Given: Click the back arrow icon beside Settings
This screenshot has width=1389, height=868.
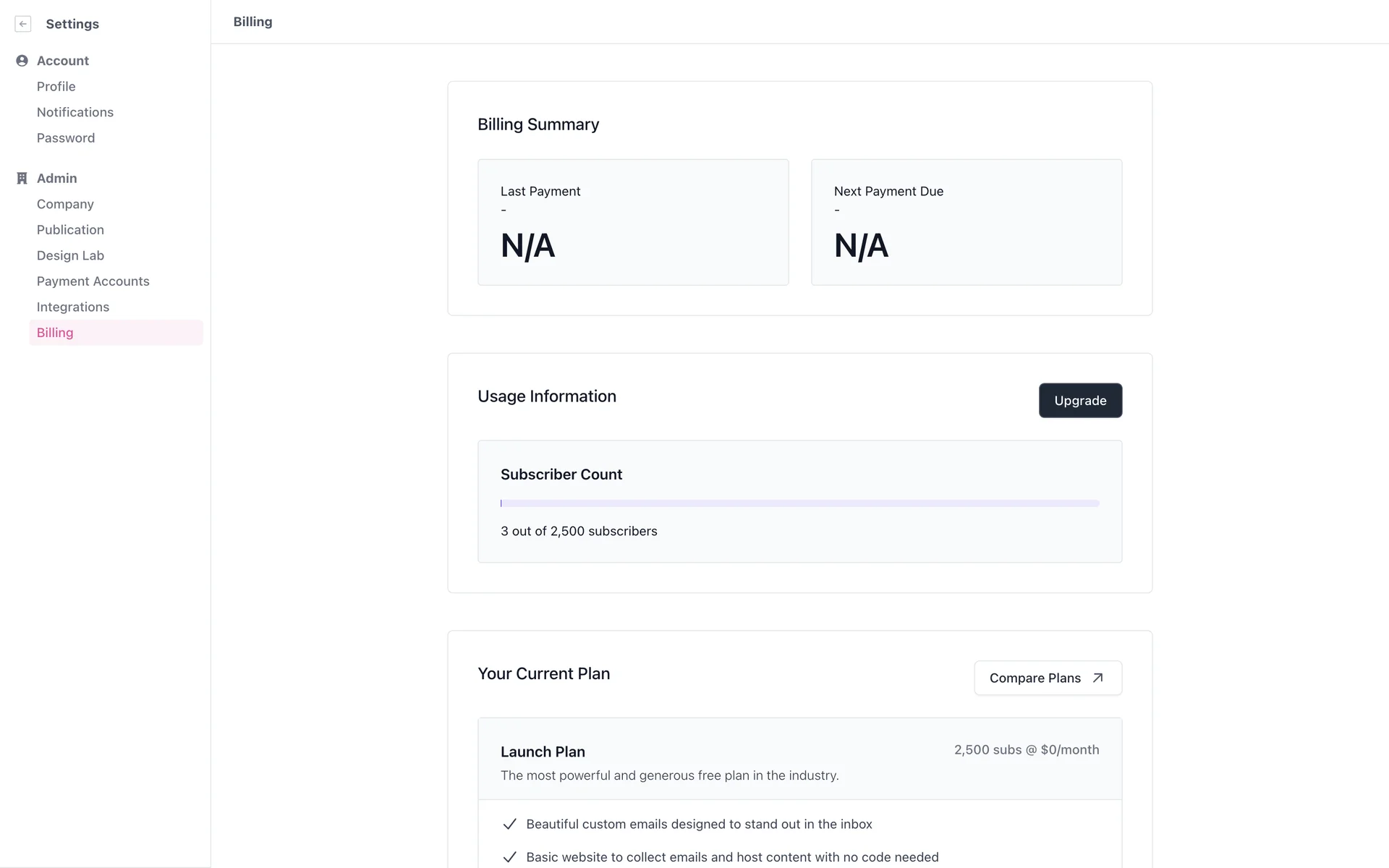Looking at the screenshot, I should pos(23,24).
